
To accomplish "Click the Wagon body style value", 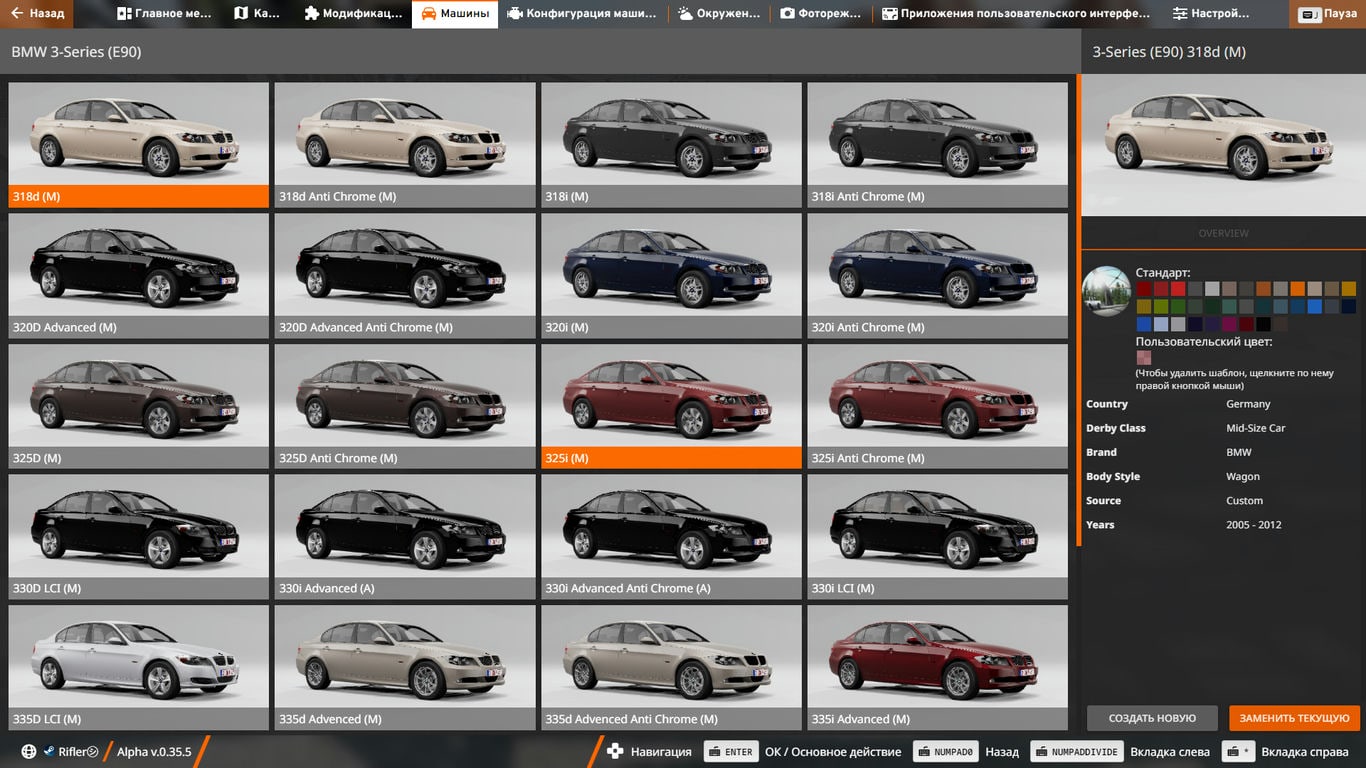I will point(1243,476).
